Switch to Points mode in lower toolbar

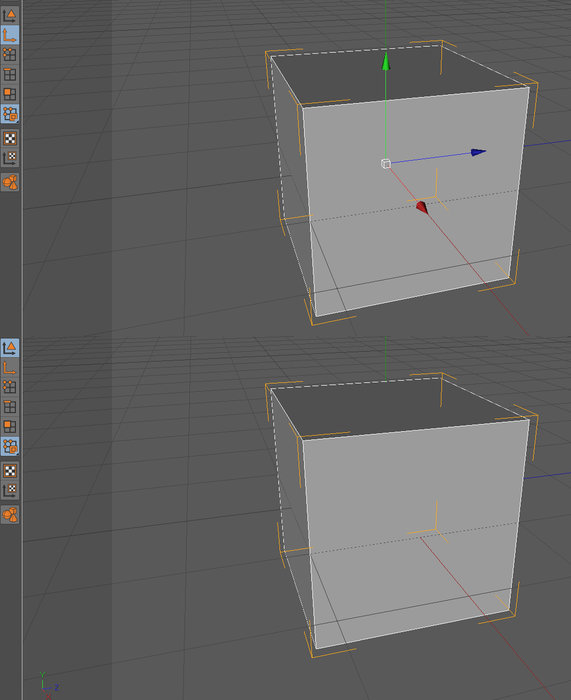(10, 387)
